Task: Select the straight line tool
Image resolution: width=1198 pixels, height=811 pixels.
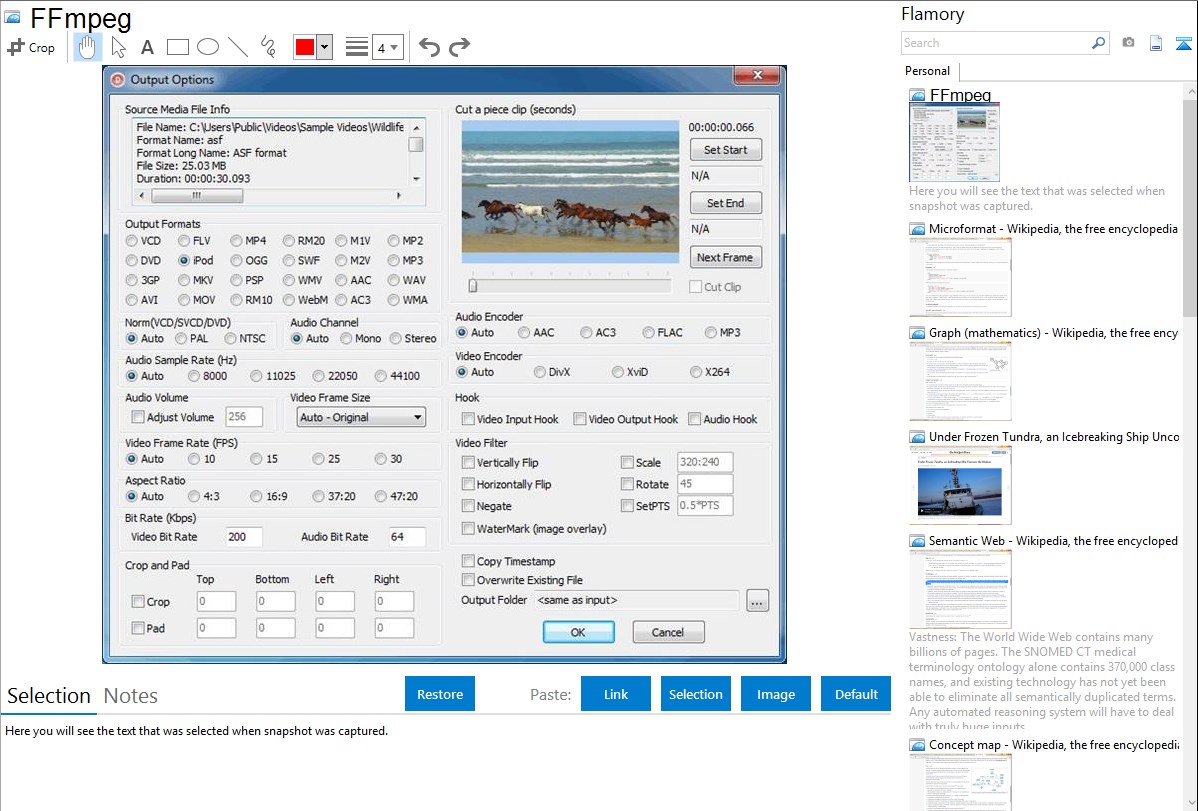Action: [238, 47]
